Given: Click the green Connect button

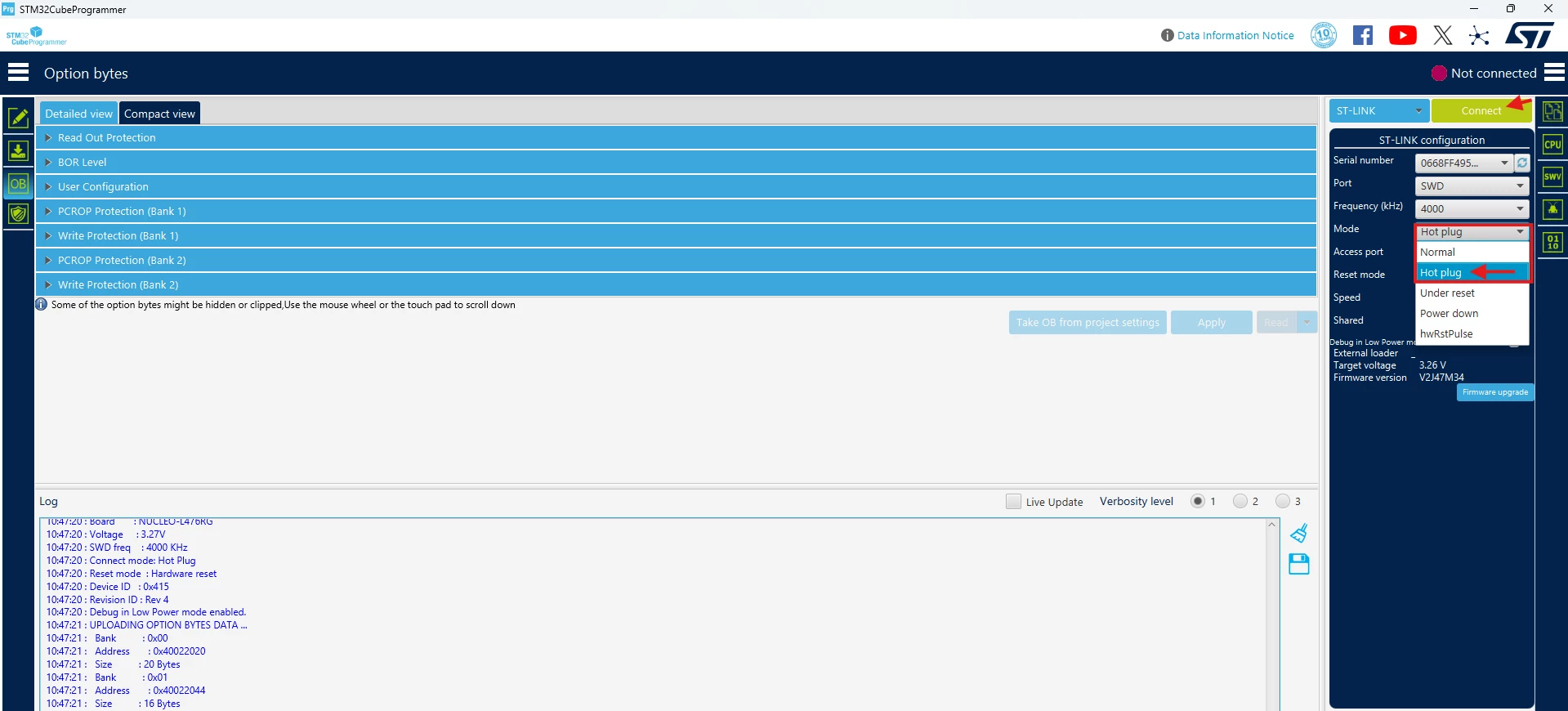Looking at the screenshot, I should point(1481,110).
